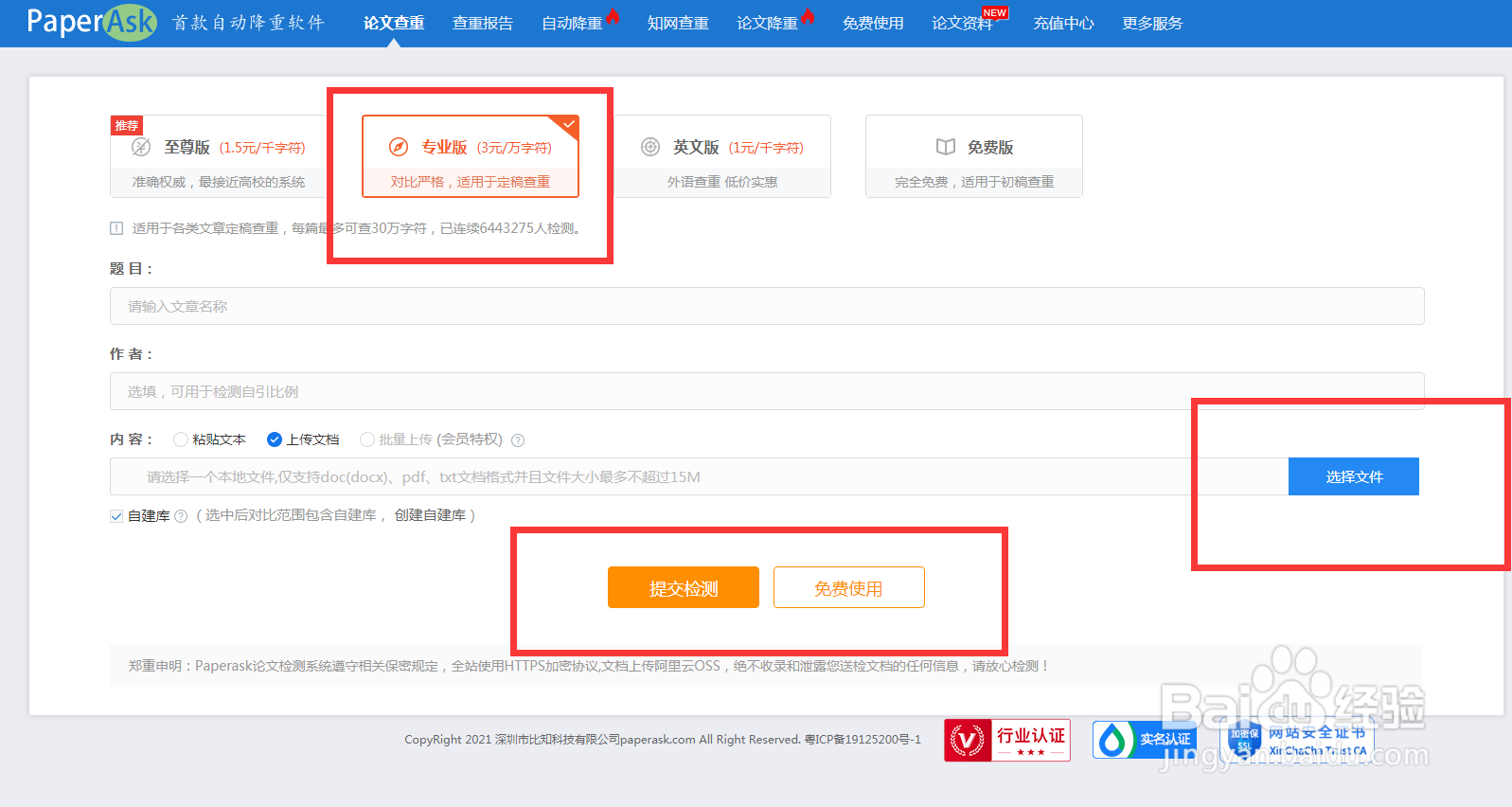Viewport: 1512px width, 807px height.
Task: Click the help icon next to 自建库
Action: [x=181, y=516]
